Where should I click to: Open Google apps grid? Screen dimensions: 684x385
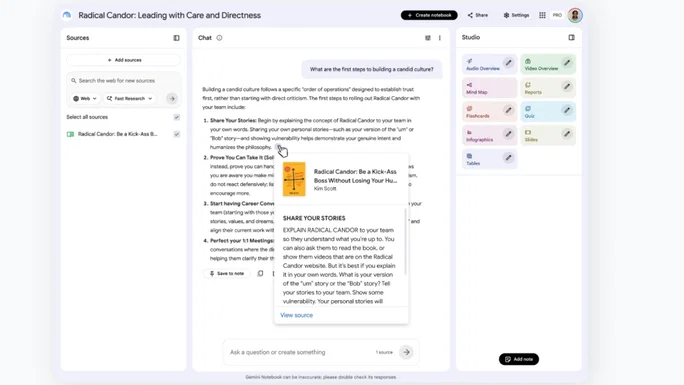tap(542, 15)
